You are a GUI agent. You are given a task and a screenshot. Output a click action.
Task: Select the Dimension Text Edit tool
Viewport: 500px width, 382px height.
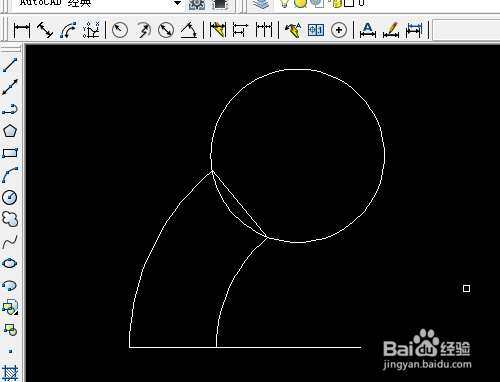(x=391, y=30)
